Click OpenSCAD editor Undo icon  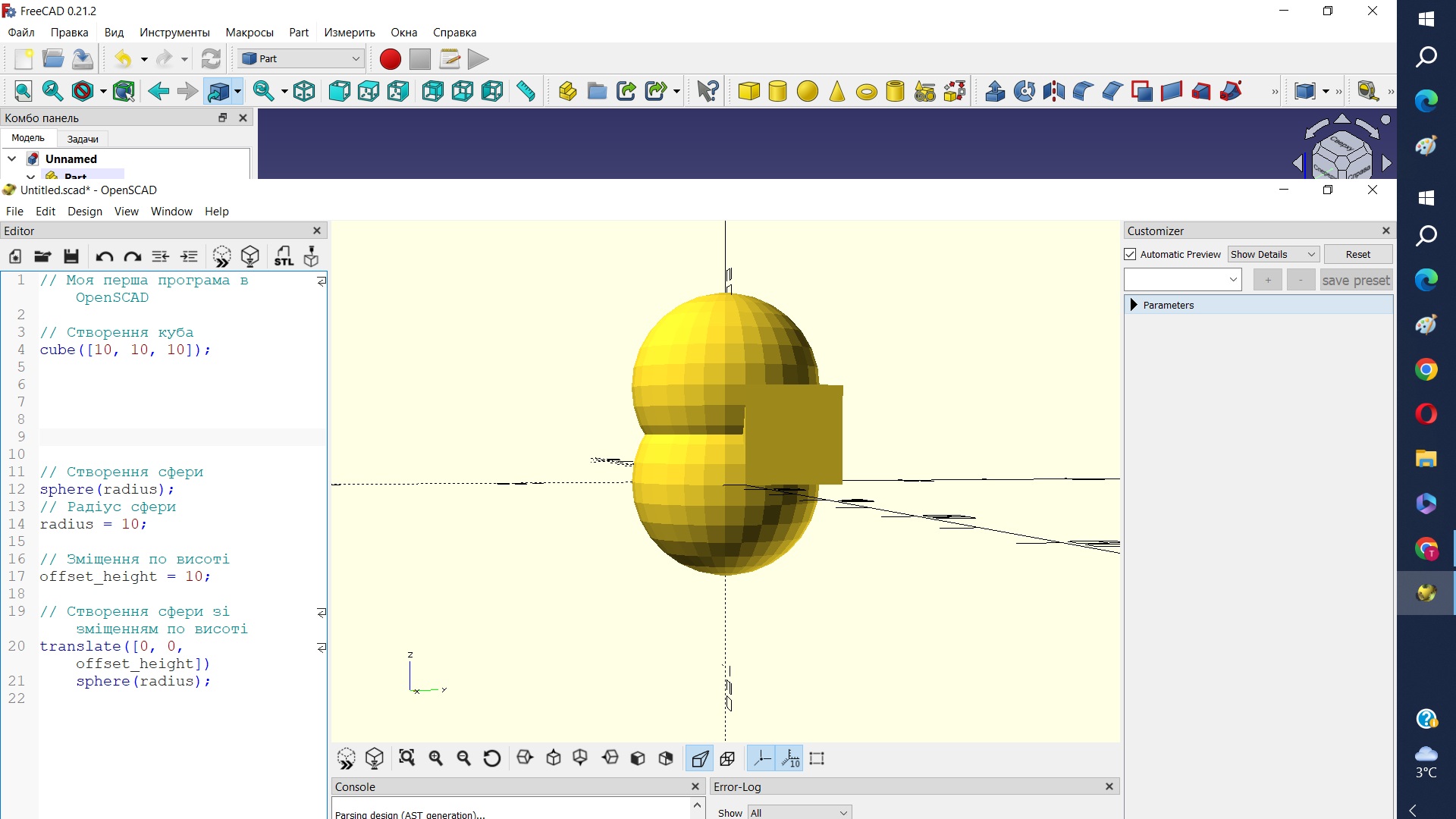(105, 256)
